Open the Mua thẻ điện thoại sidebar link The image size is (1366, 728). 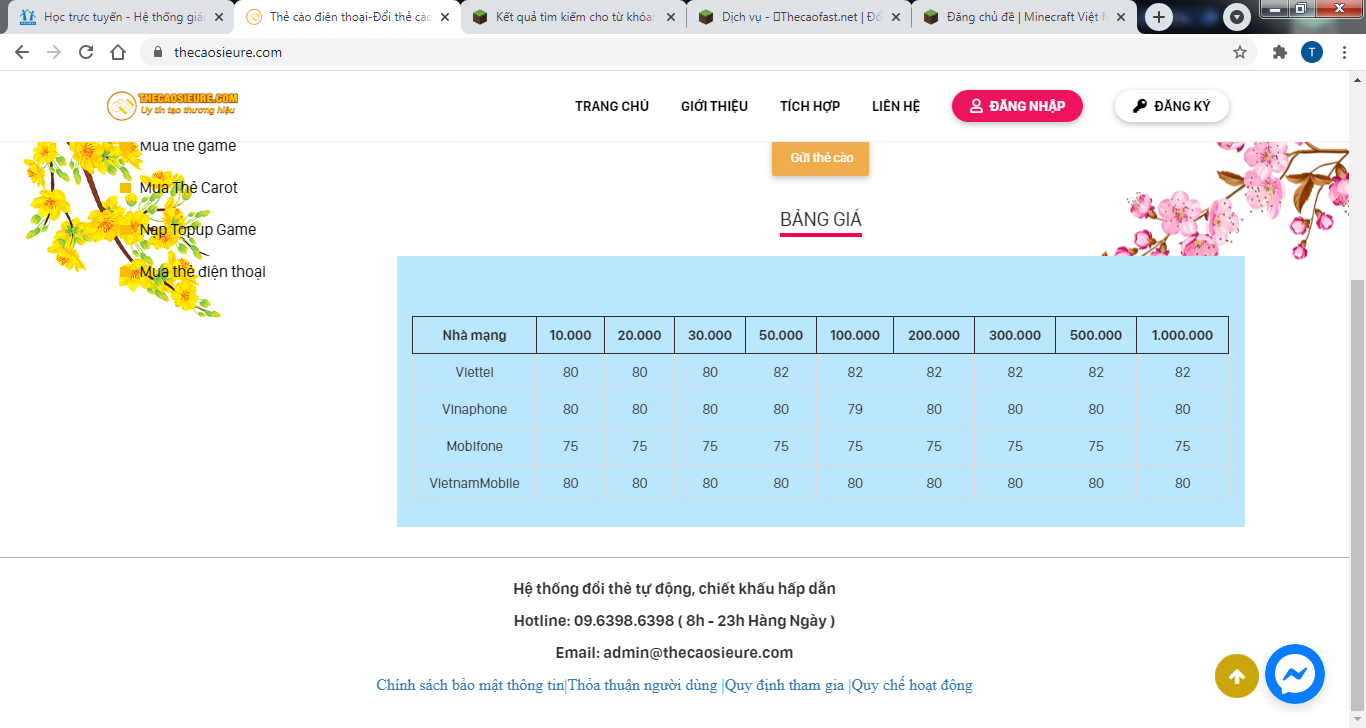[203, 271]
